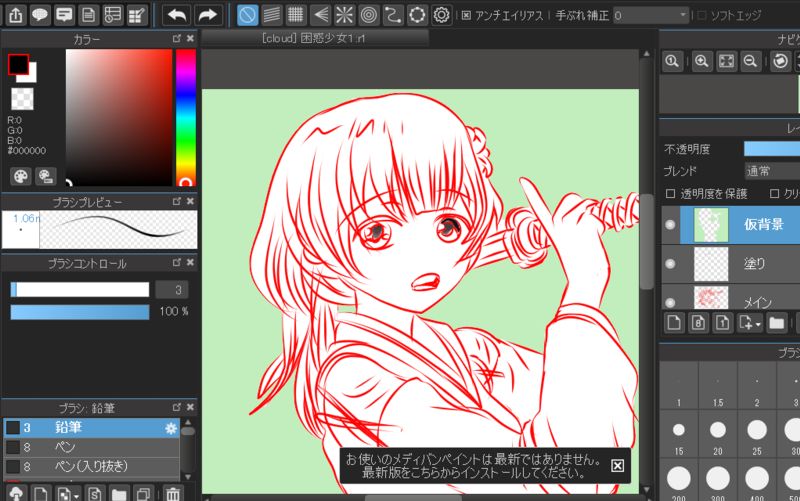Open the oval speech balloon tool
This screenshot has width=800, height=501.
[x=40, y=15]
